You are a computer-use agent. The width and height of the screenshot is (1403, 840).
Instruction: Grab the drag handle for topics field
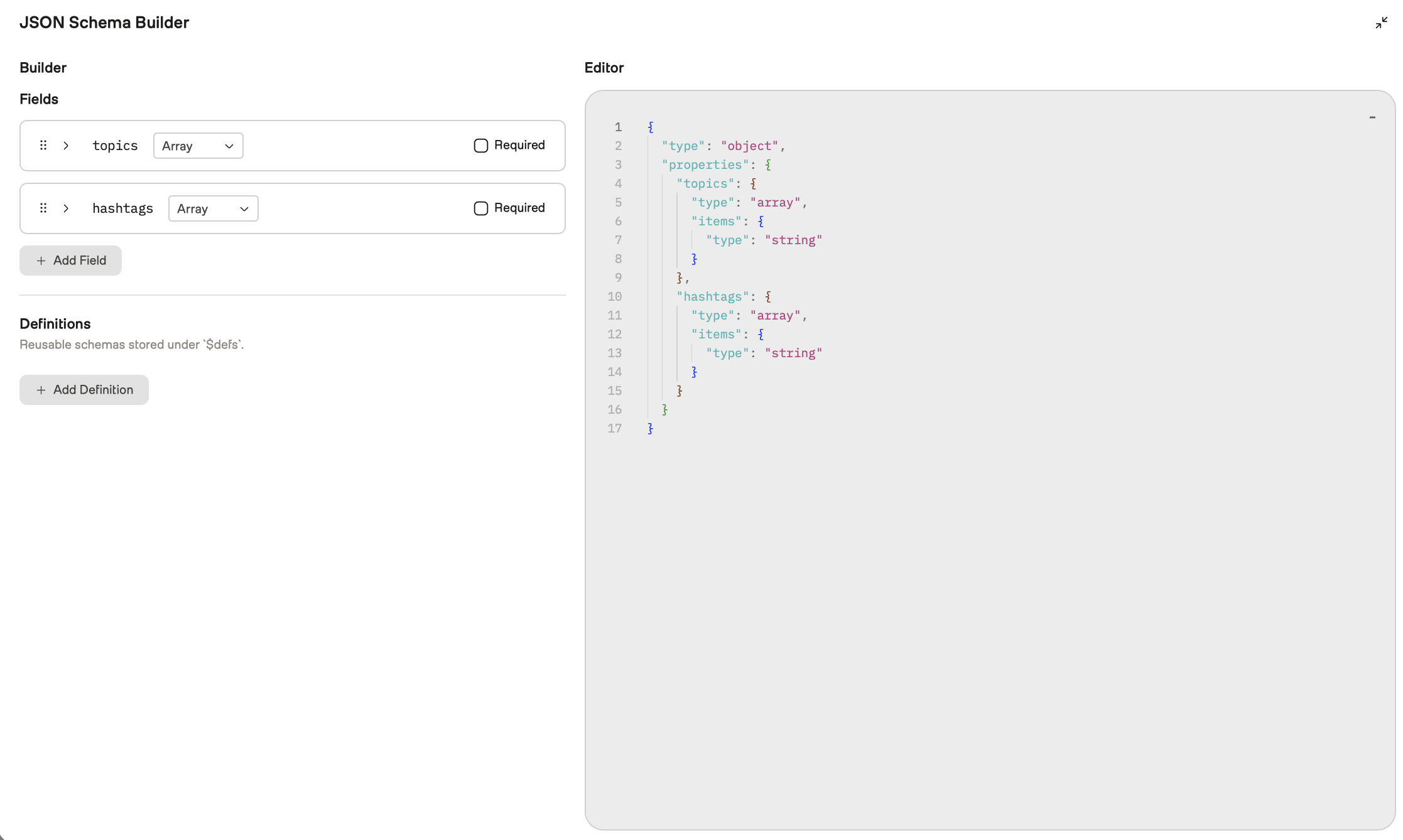point(43,146)
